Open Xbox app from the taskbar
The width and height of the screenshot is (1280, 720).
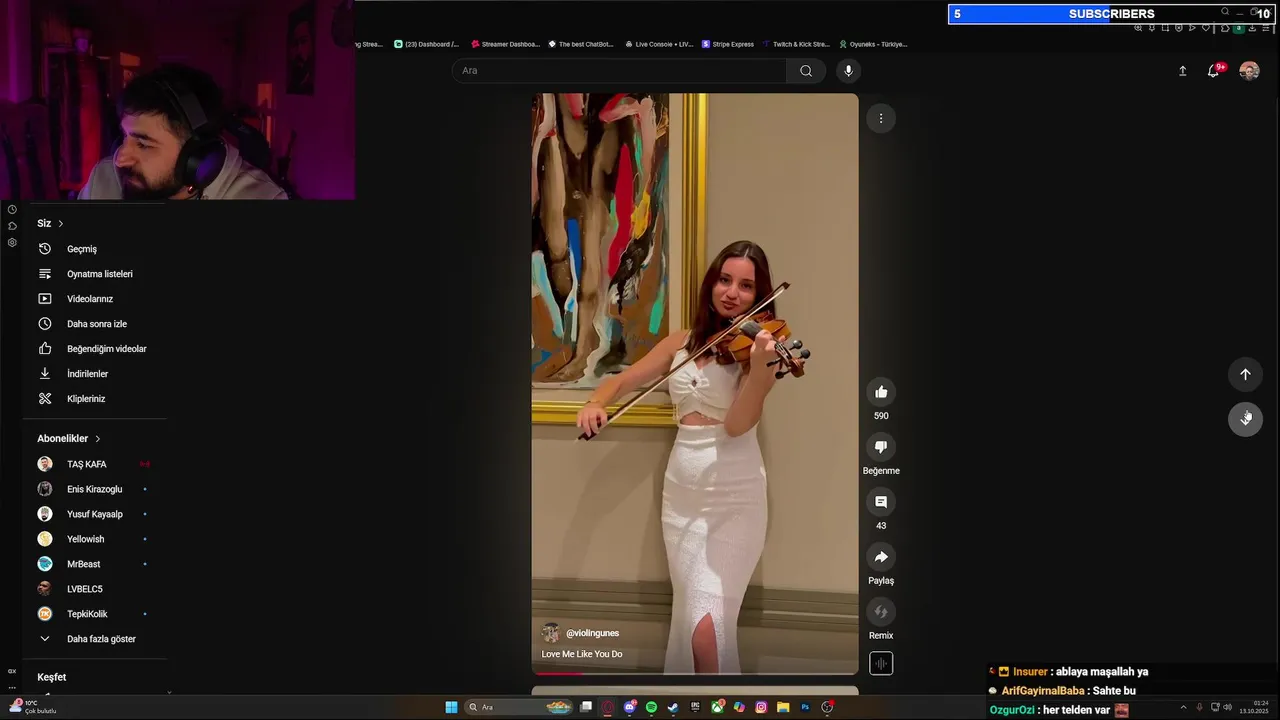pyautogui.click(x=717, y=707)
